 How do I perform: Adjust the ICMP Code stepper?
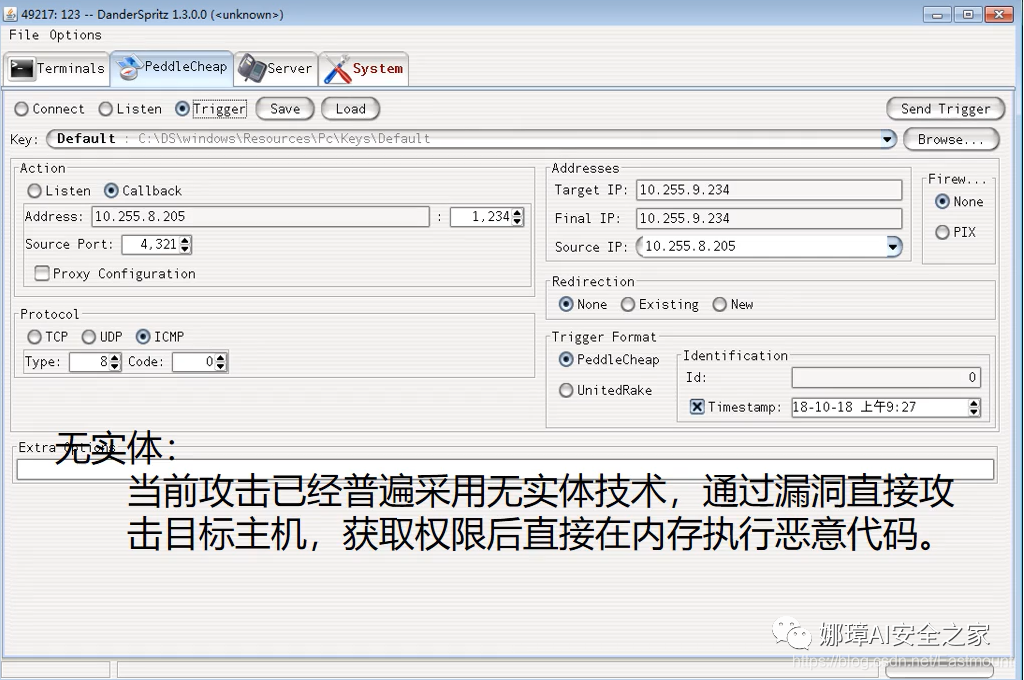(221, 362)
